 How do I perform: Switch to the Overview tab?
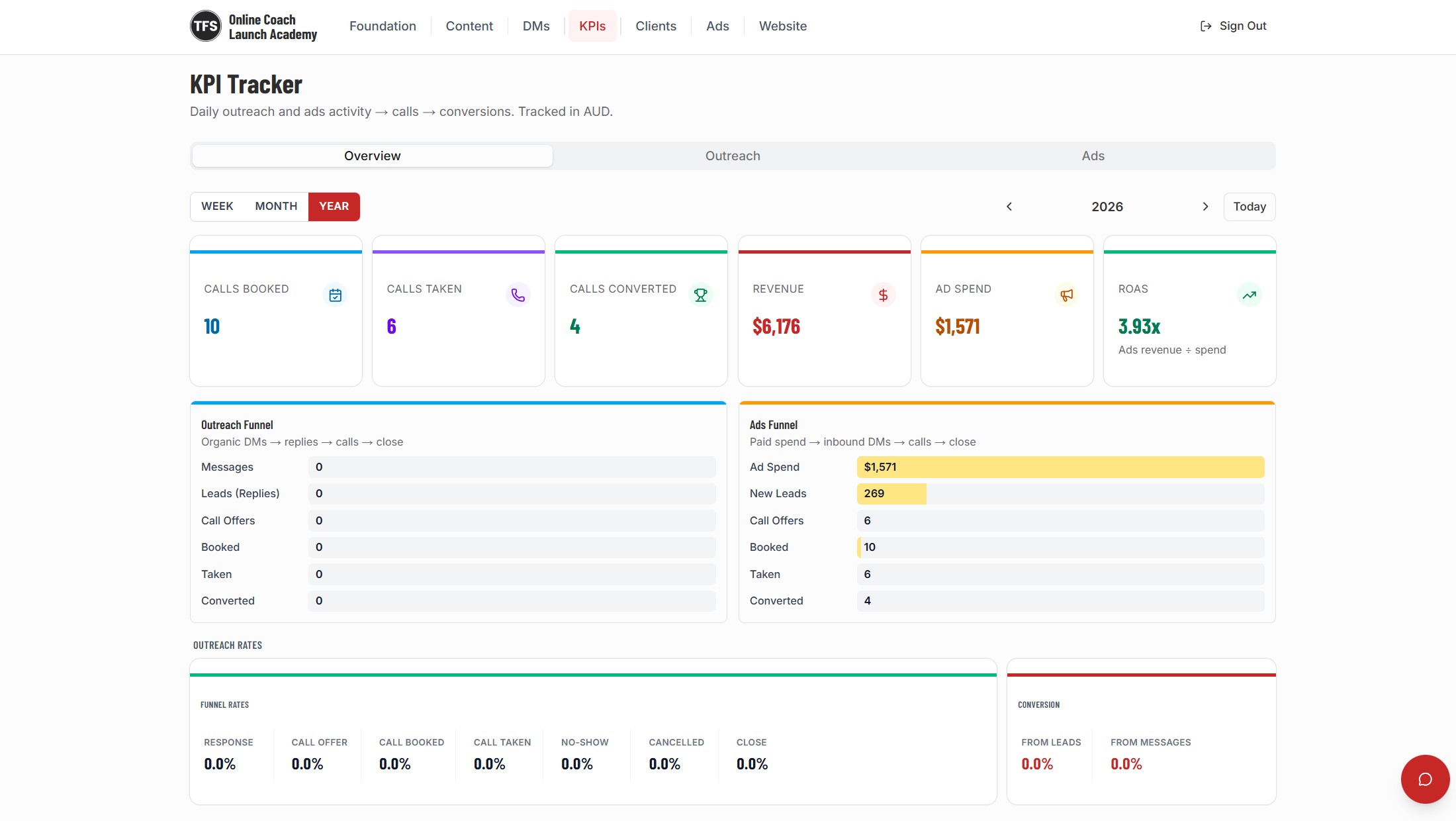click(373, 156)
